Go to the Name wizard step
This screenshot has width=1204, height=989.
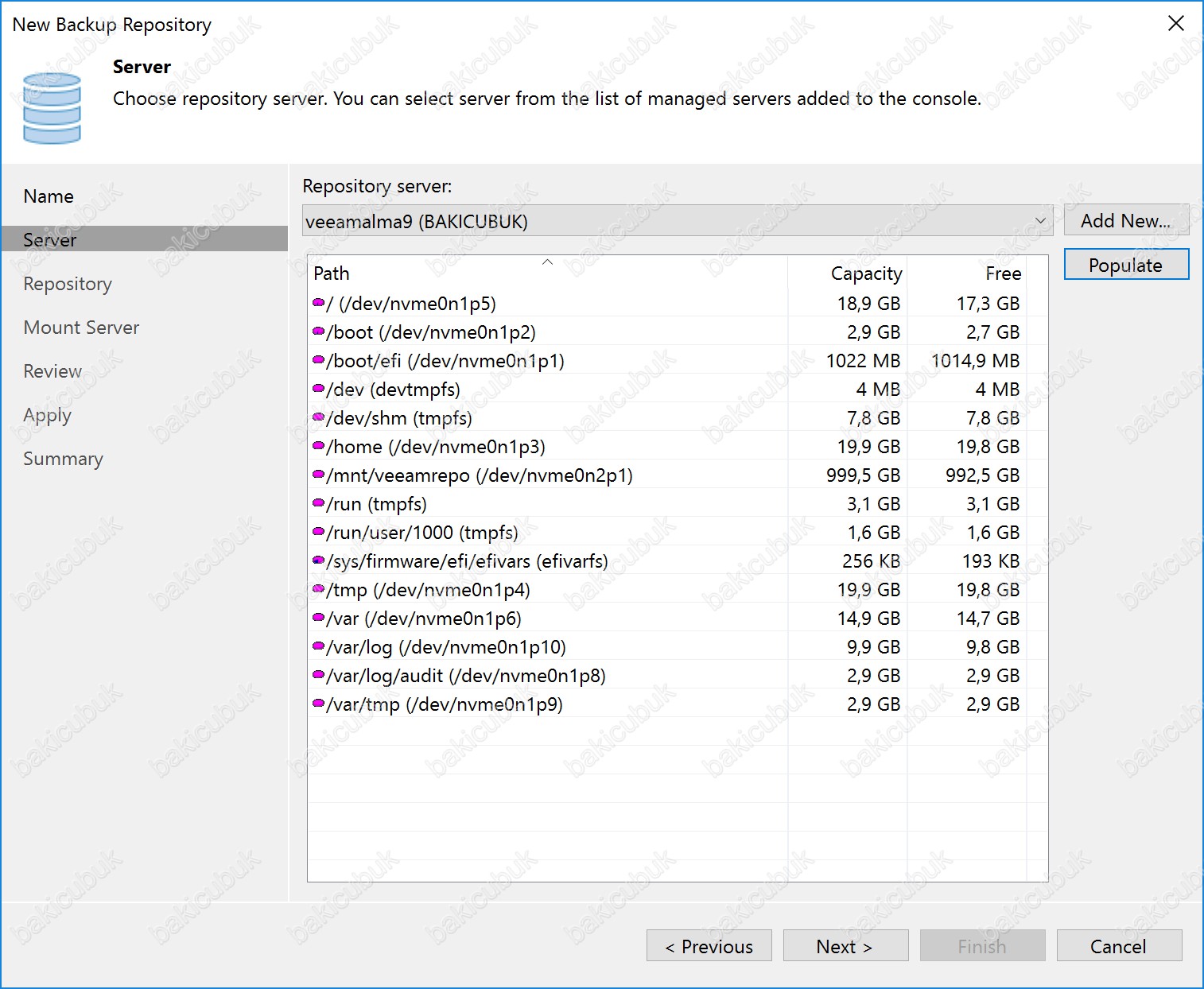click(x=49, y=196)
